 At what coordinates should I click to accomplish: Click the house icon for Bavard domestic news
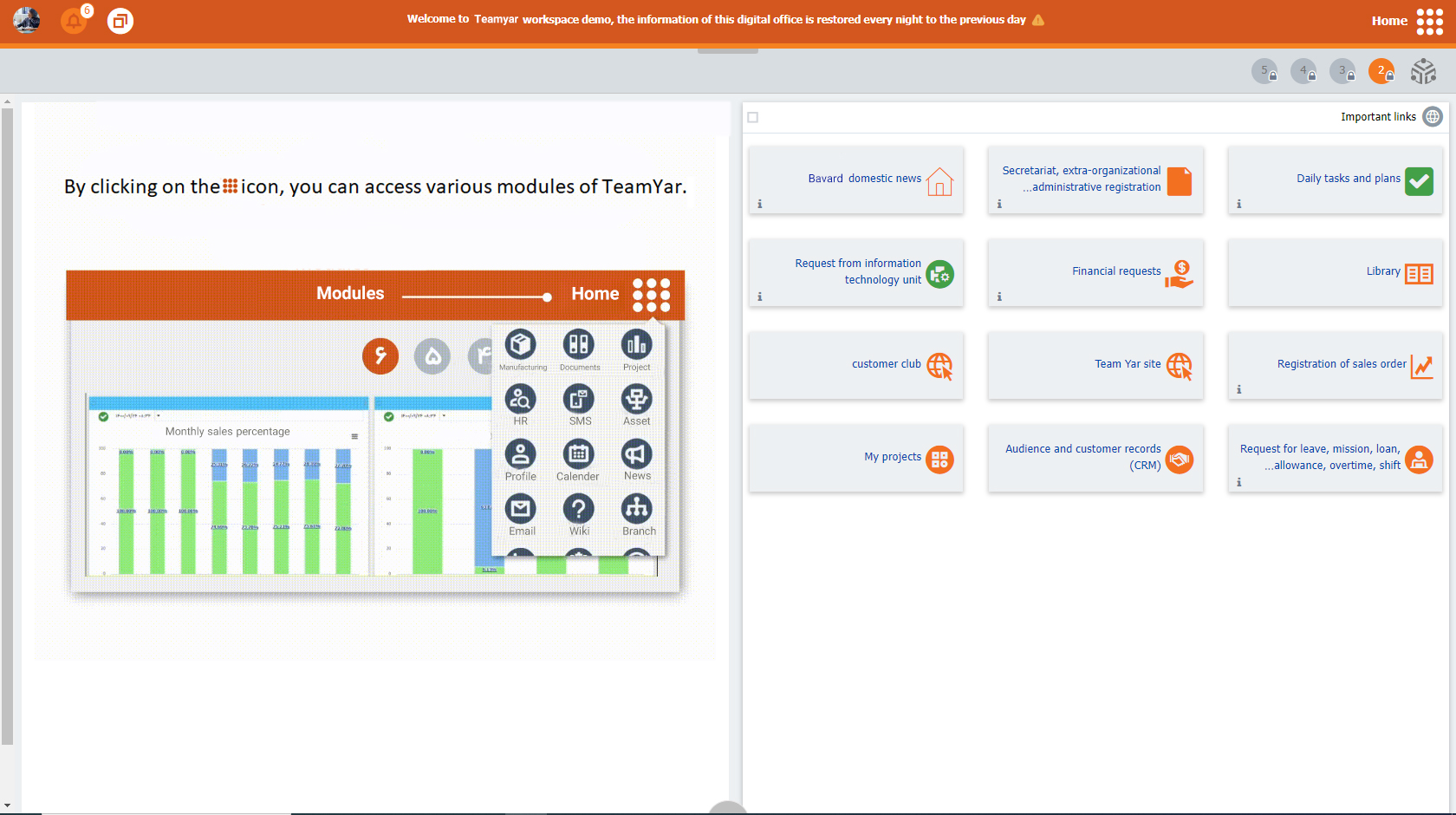(939, 181)
